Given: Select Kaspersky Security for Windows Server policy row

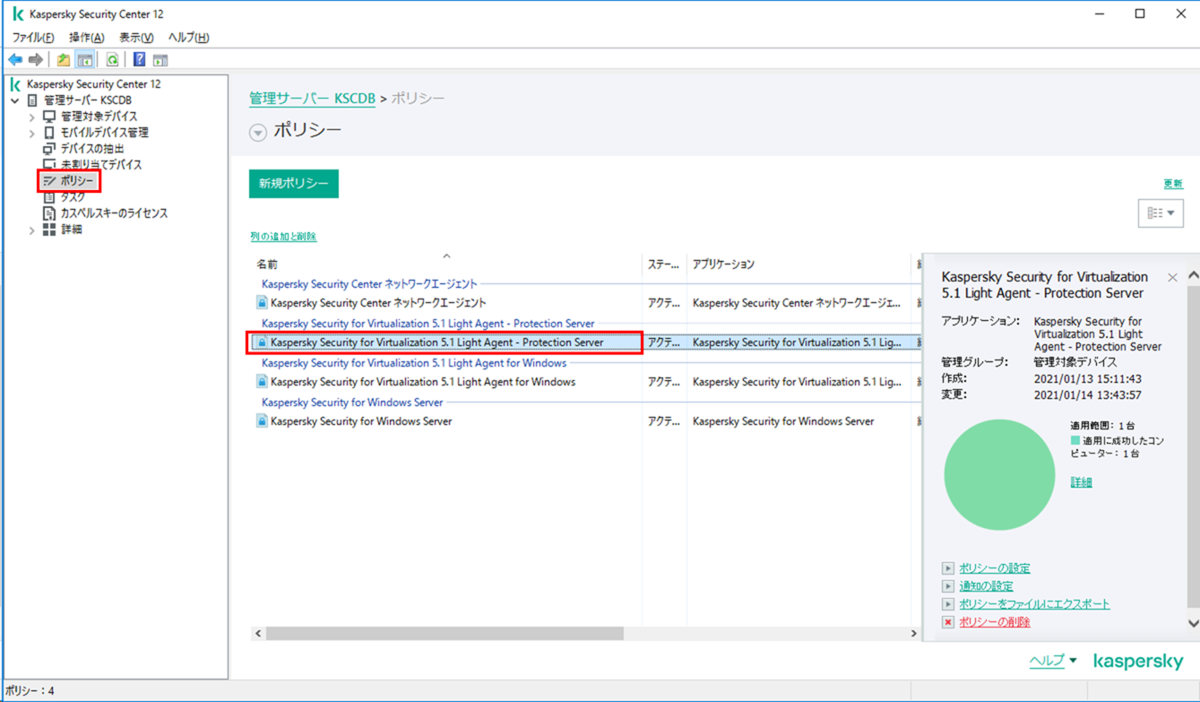Looking at the screenshot, I should click(584, 422).
